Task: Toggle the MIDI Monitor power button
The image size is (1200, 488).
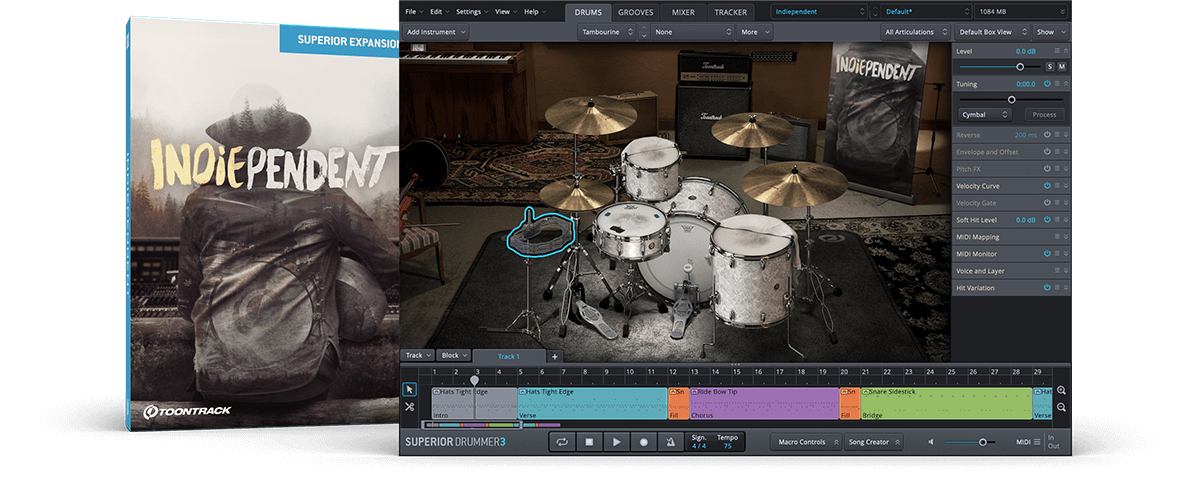Action: (x=1047, y=254)
